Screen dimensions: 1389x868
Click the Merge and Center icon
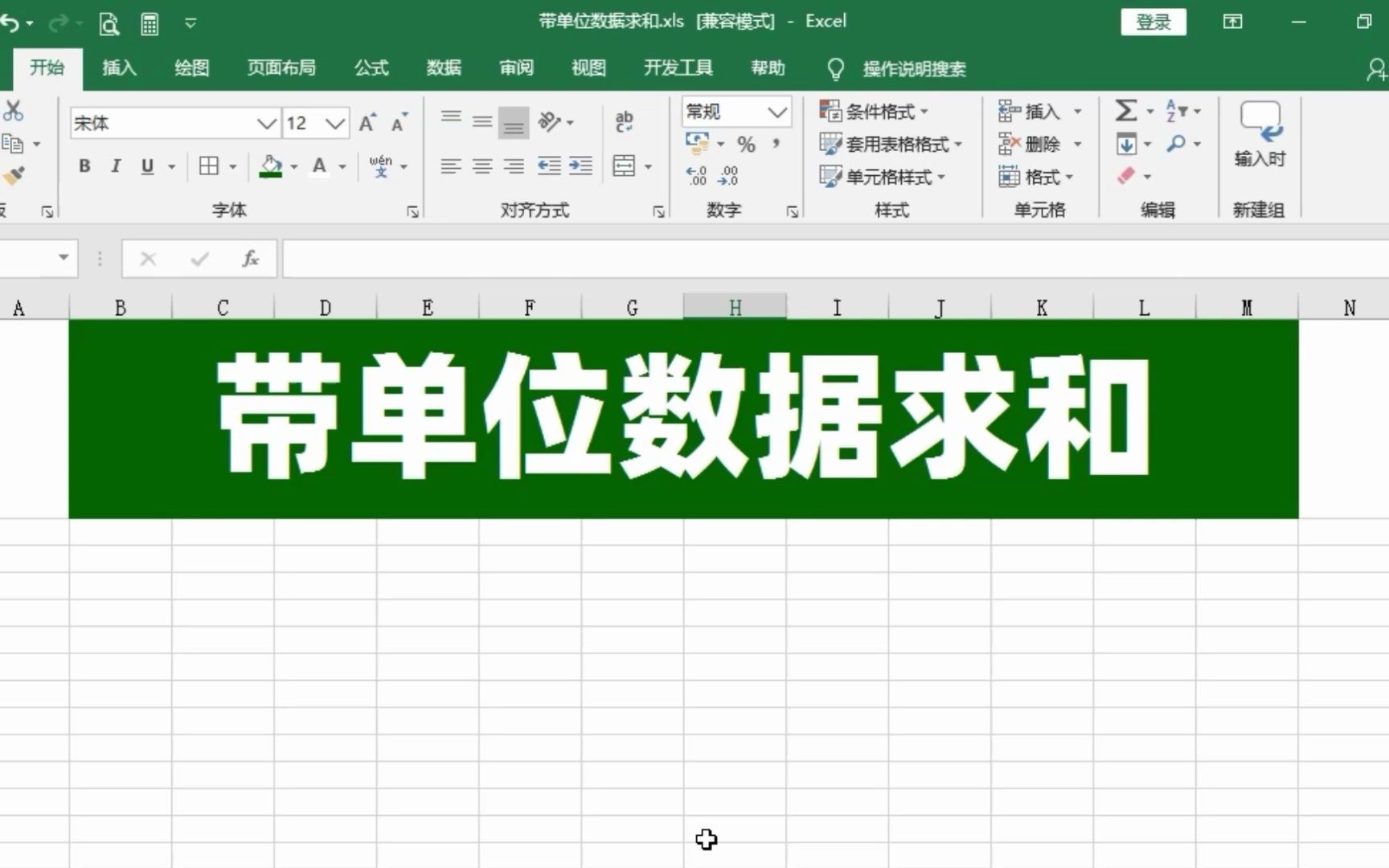(624, 166)
